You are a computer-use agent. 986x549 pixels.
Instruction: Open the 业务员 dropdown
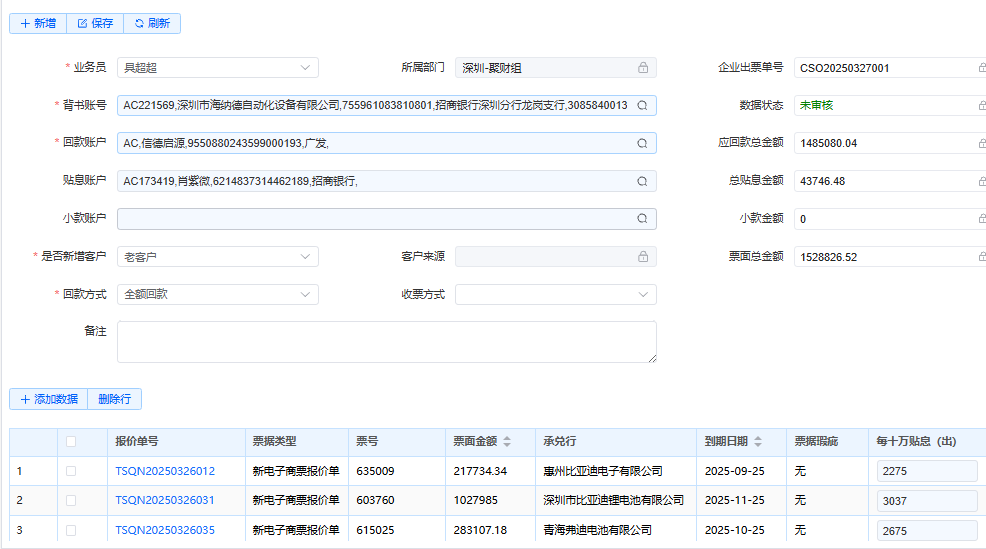(218, 67)
